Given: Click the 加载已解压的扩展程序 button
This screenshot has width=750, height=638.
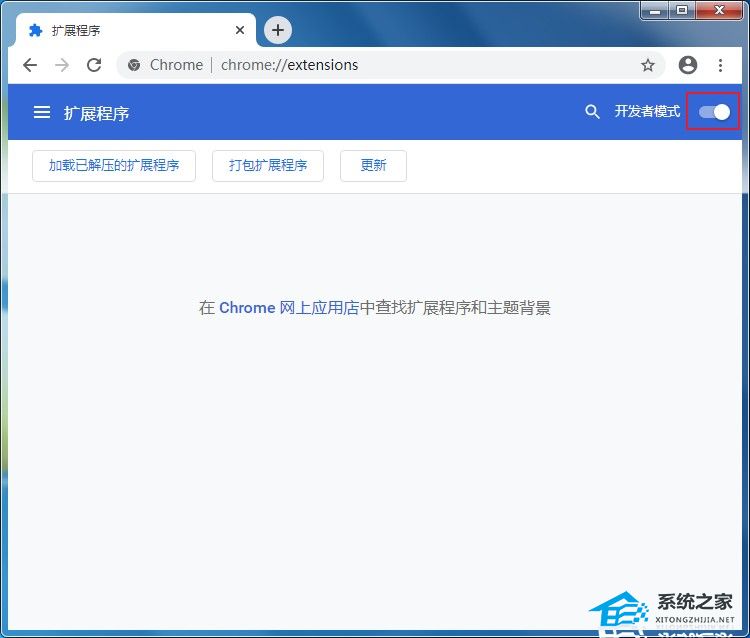Looking at the screenshot, I should (114, 166).
